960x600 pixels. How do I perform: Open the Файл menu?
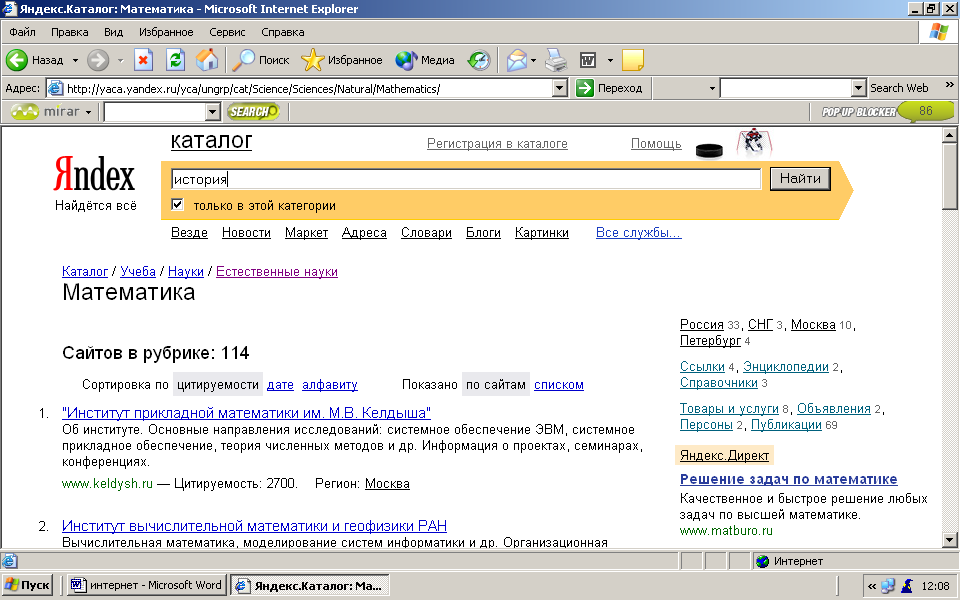pos(22,32)
